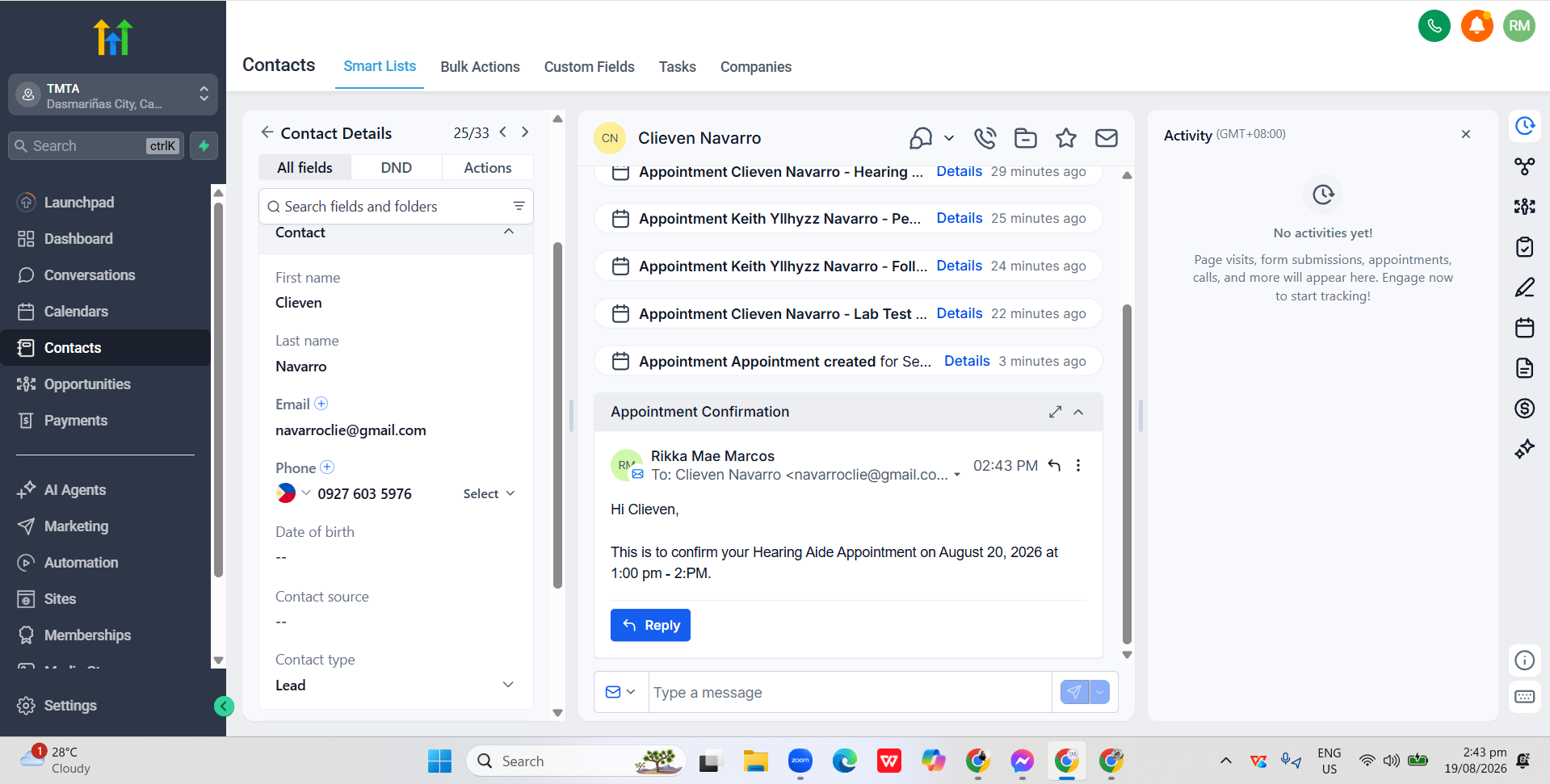This screenshot has height=784, width=1550.
Task: Open the country flag dropdown for phone
Action: pyautogui.click(x=292, y=493)
